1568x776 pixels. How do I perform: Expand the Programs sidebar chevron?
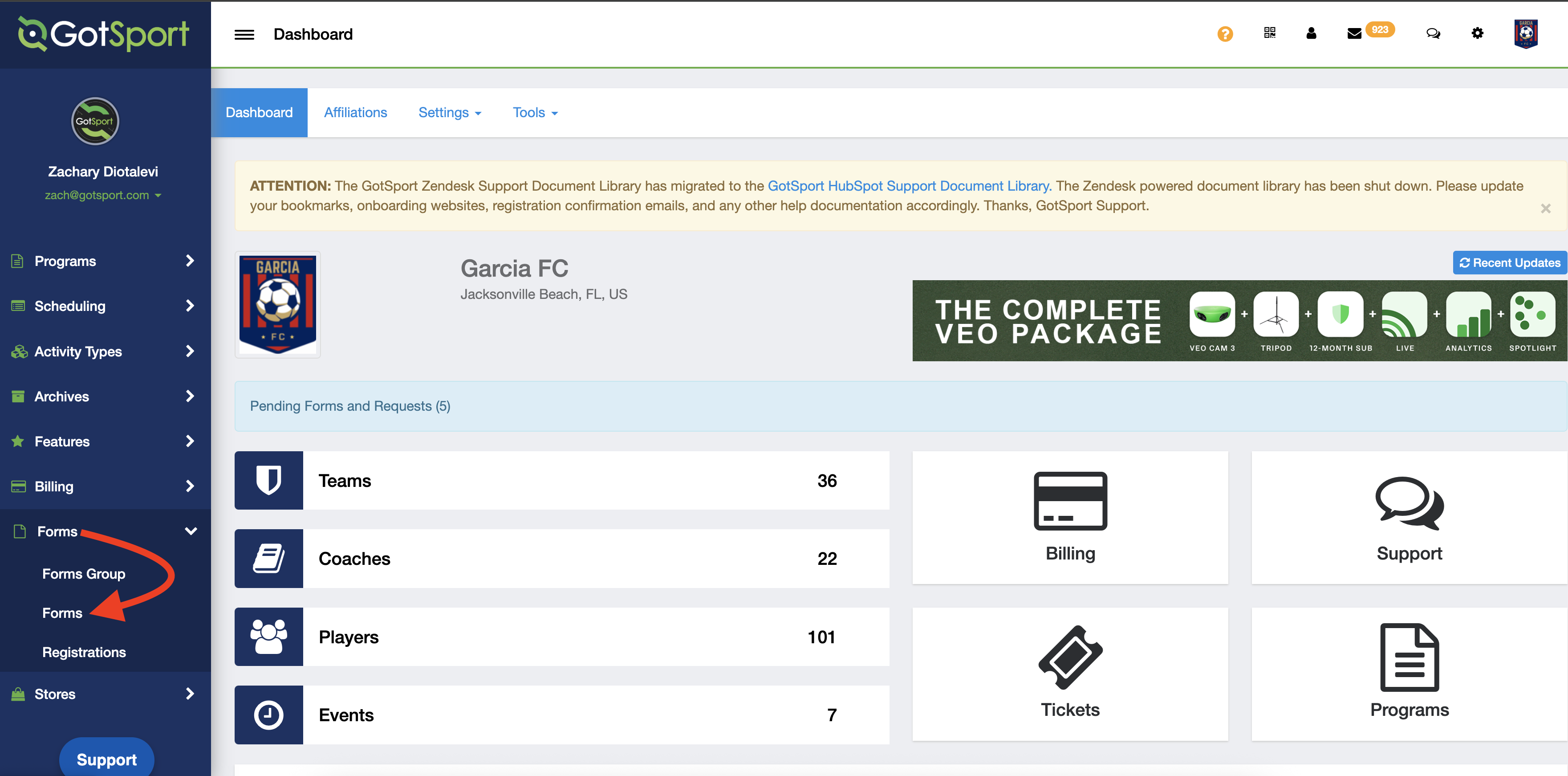(190, 261)
